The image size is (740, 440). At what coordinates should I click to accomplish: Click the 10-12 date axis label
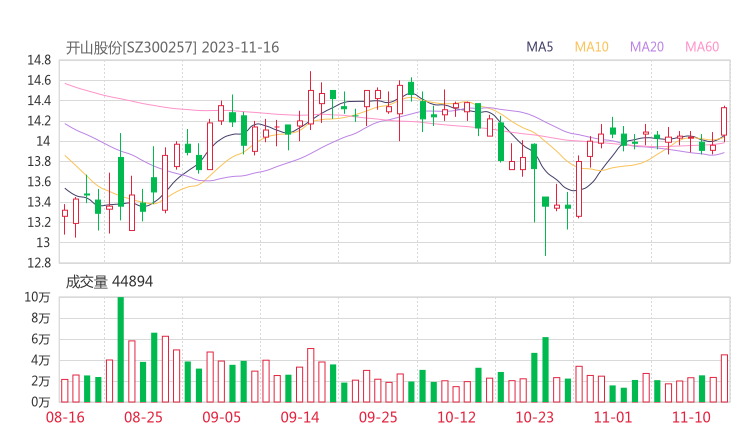point(456,417)
